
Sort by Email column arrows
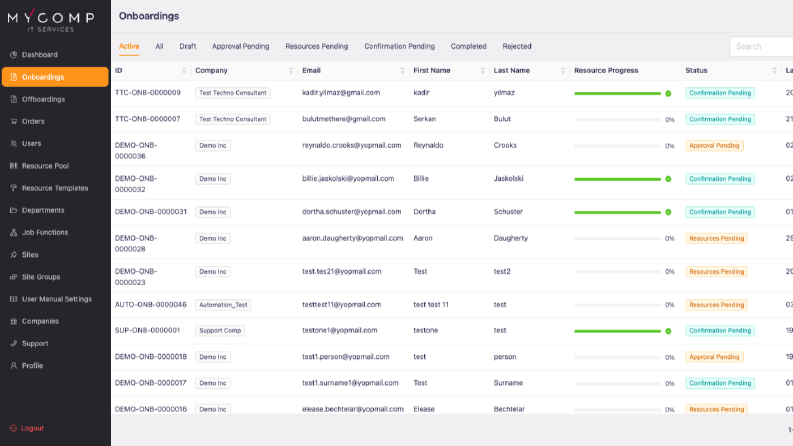pyautogui.click(x=403, y=70)
